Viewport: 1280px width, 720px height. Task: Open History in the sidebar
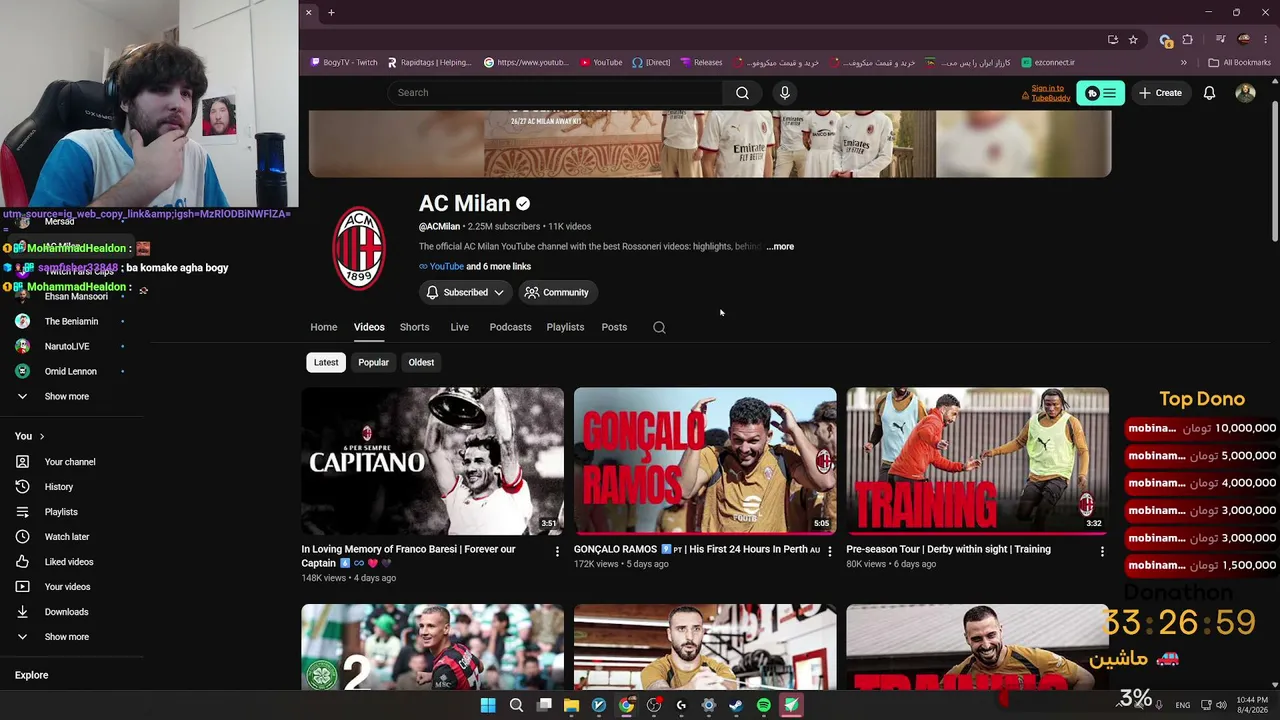click(59, 487)
